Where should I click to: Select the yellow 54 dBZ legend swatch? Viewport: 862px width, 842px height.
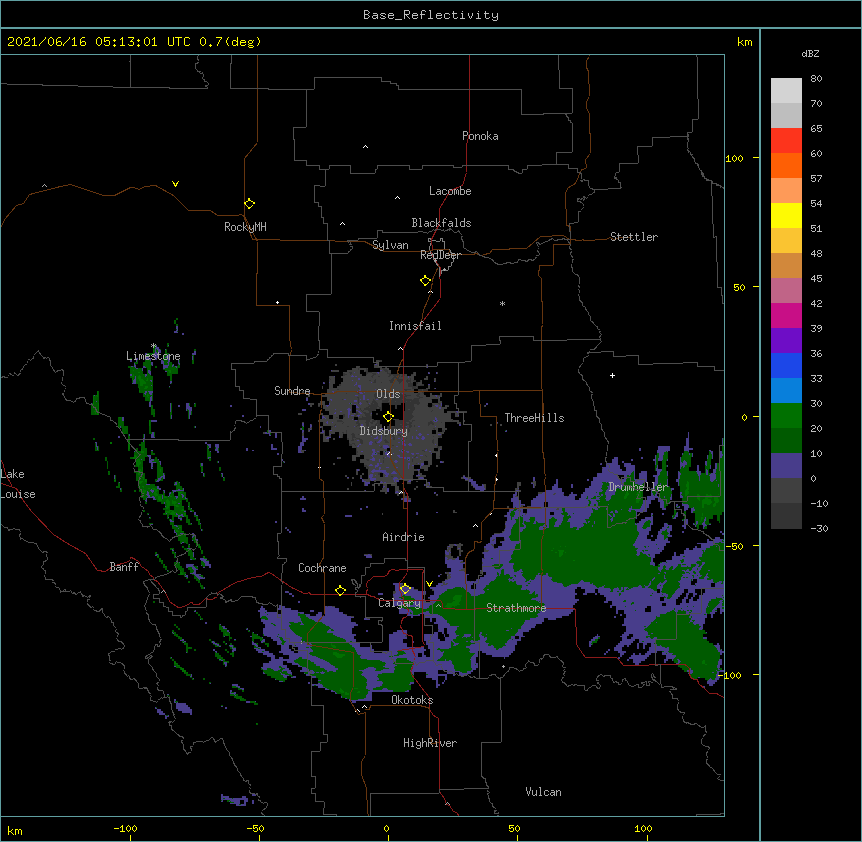pyautogui.click(x=786, y=215)
